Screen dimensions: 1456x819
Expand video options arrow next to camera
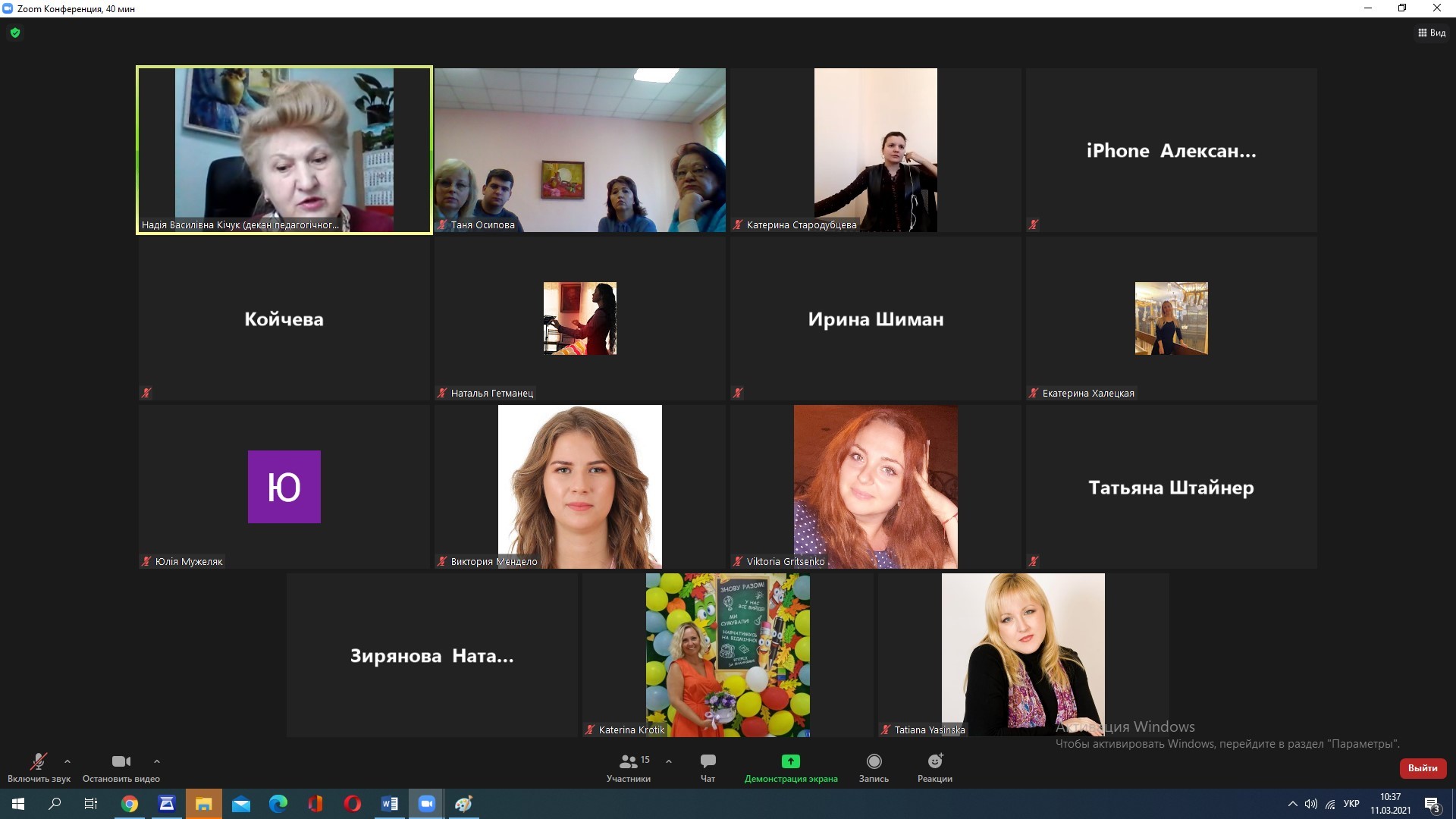click(157, 761)
